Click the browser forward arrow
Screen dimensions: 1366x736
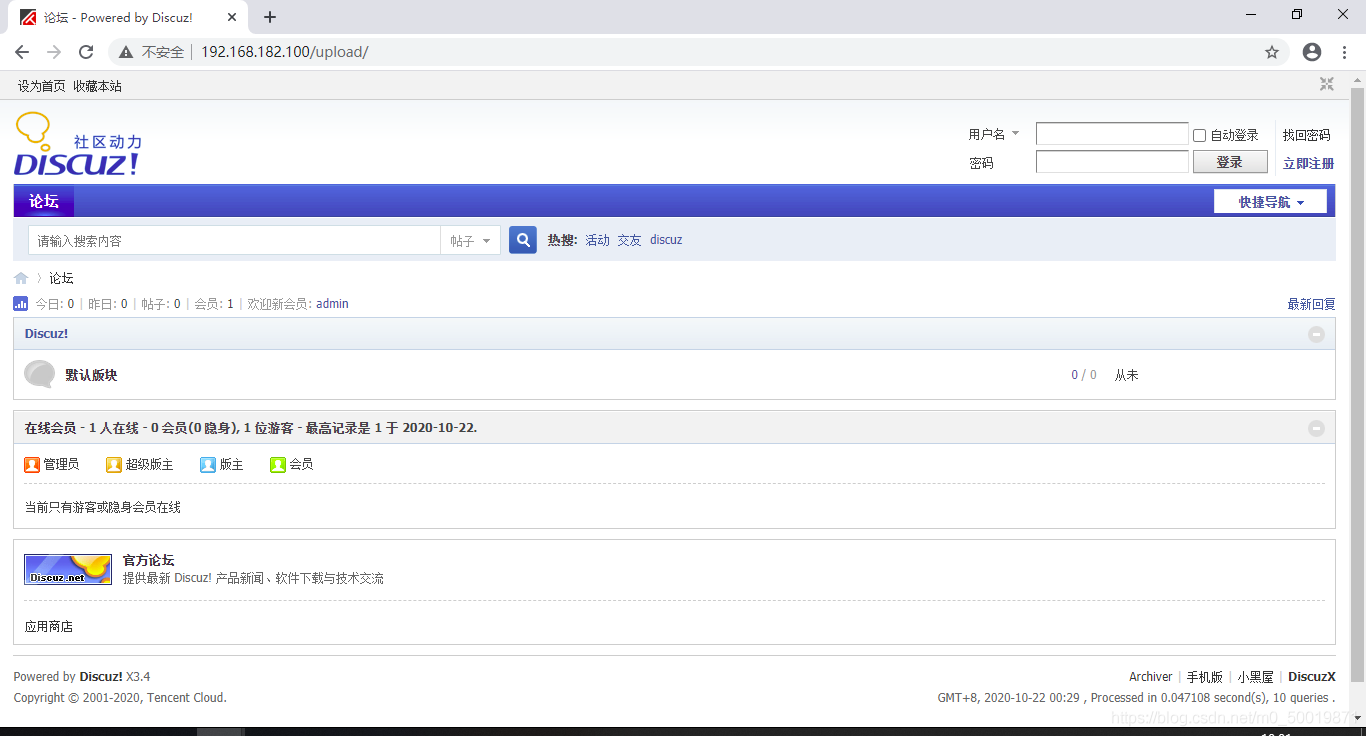coord(54,52)
